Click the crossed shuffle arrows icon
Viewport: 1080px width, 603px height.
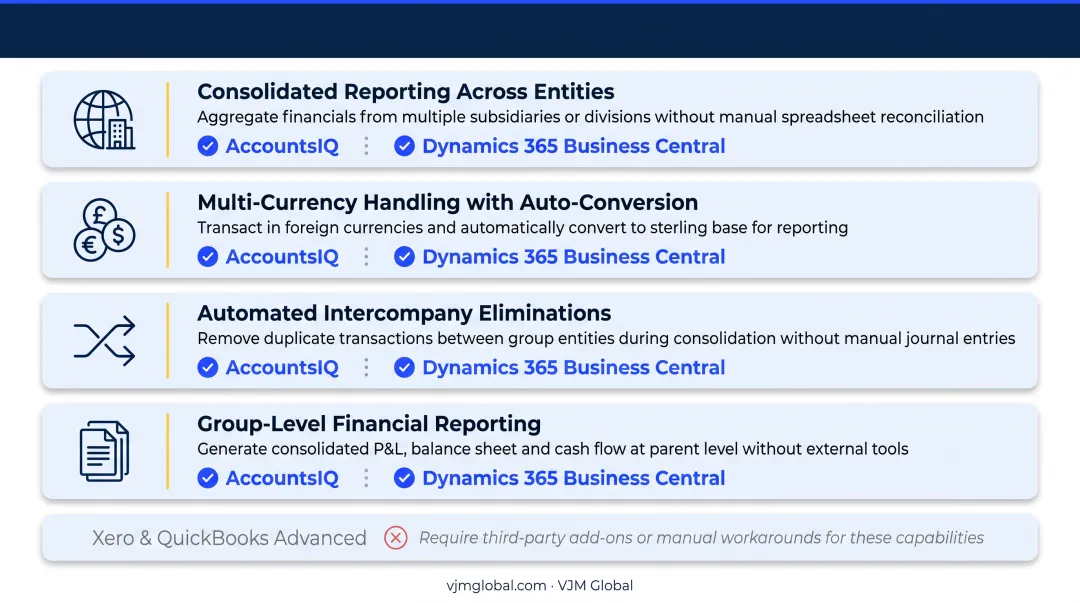click(x=105, y=340)
